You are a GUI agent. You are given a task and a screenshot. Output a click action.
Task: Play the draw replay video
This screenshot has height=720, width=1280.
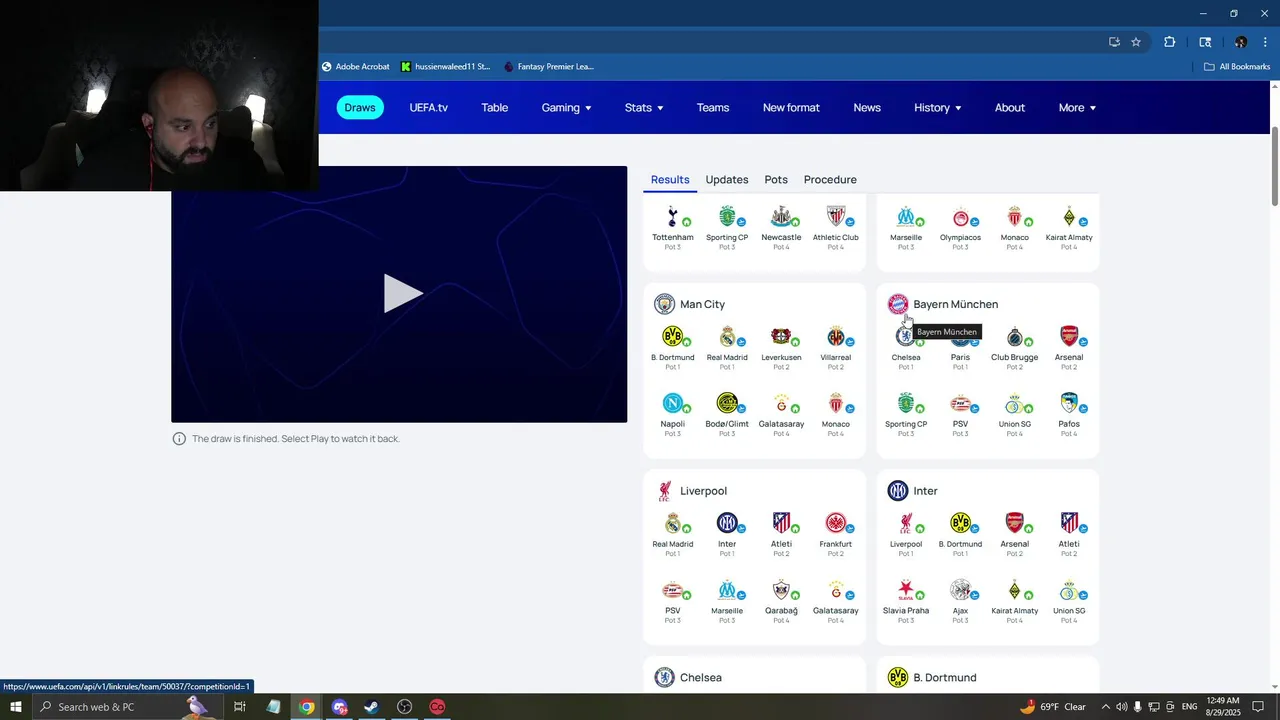pos(403,294)
